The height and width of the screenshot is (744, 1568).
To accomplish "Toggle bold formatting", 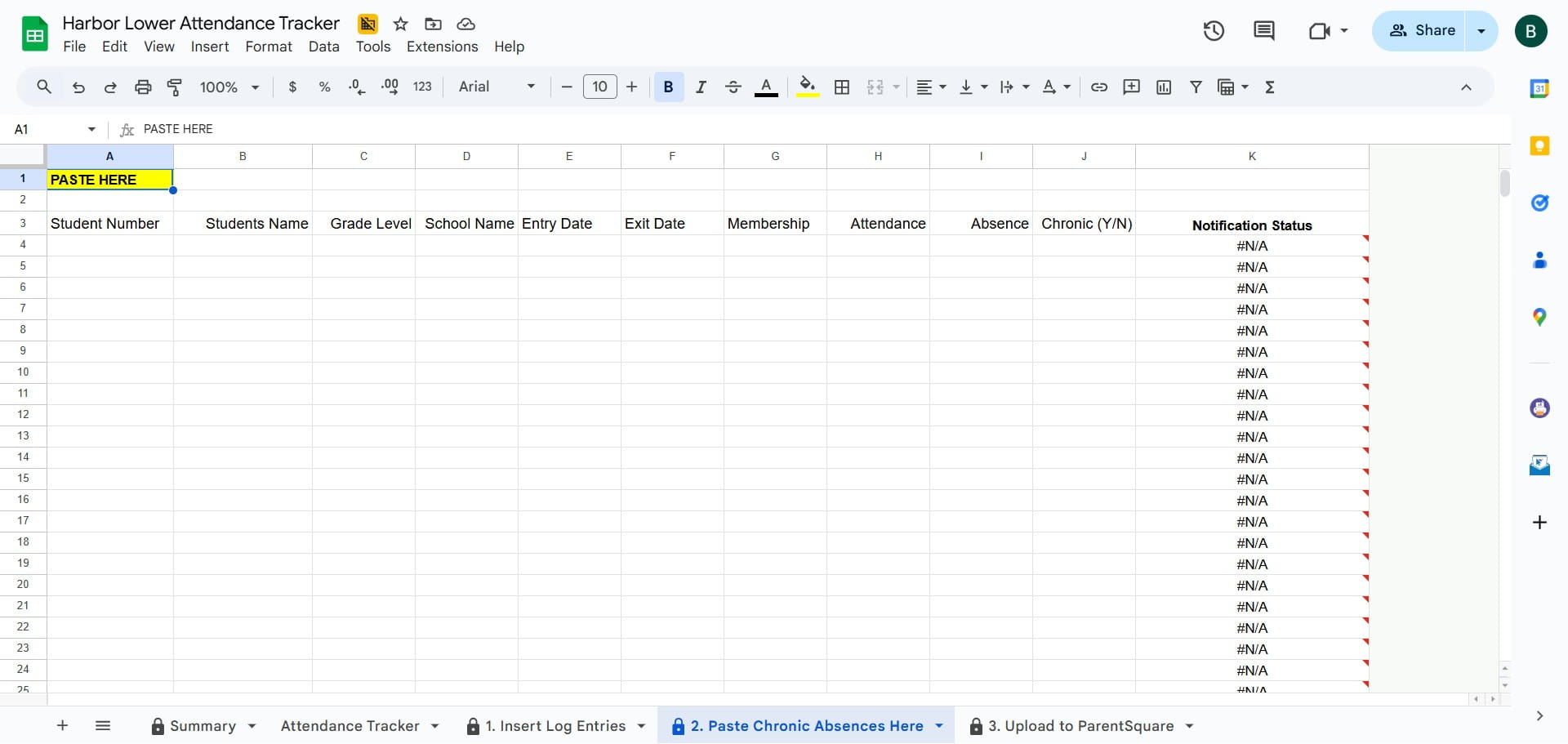I will (x=668, y=87).
